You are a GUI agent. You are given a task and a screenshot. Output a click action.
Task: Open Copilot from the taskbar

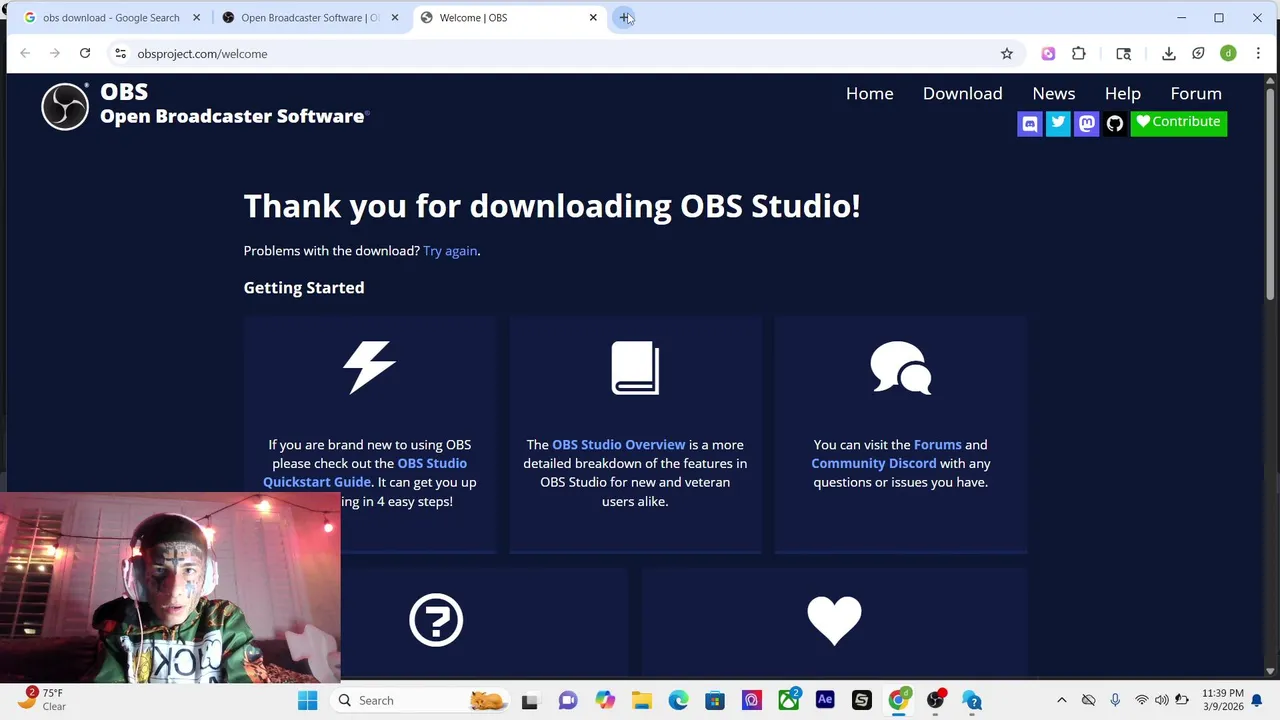pos(605,700)
